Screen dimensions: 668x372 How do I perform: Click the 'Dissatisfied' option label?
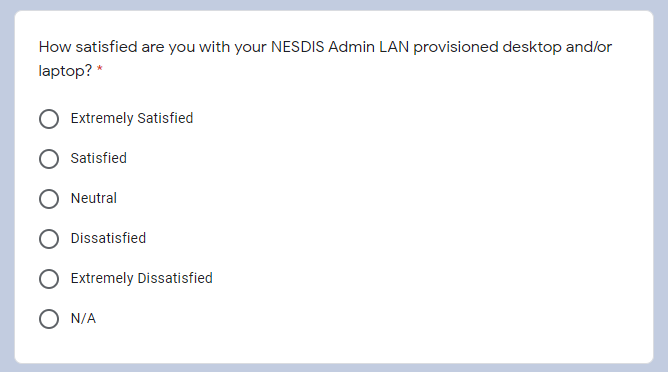pos(108,238)
